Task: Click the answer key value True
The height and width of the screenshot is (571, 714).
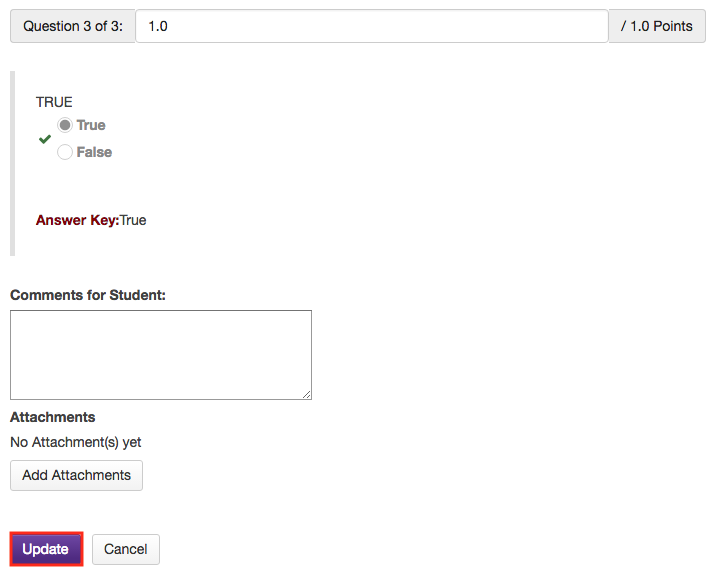Action: [133, 220]
